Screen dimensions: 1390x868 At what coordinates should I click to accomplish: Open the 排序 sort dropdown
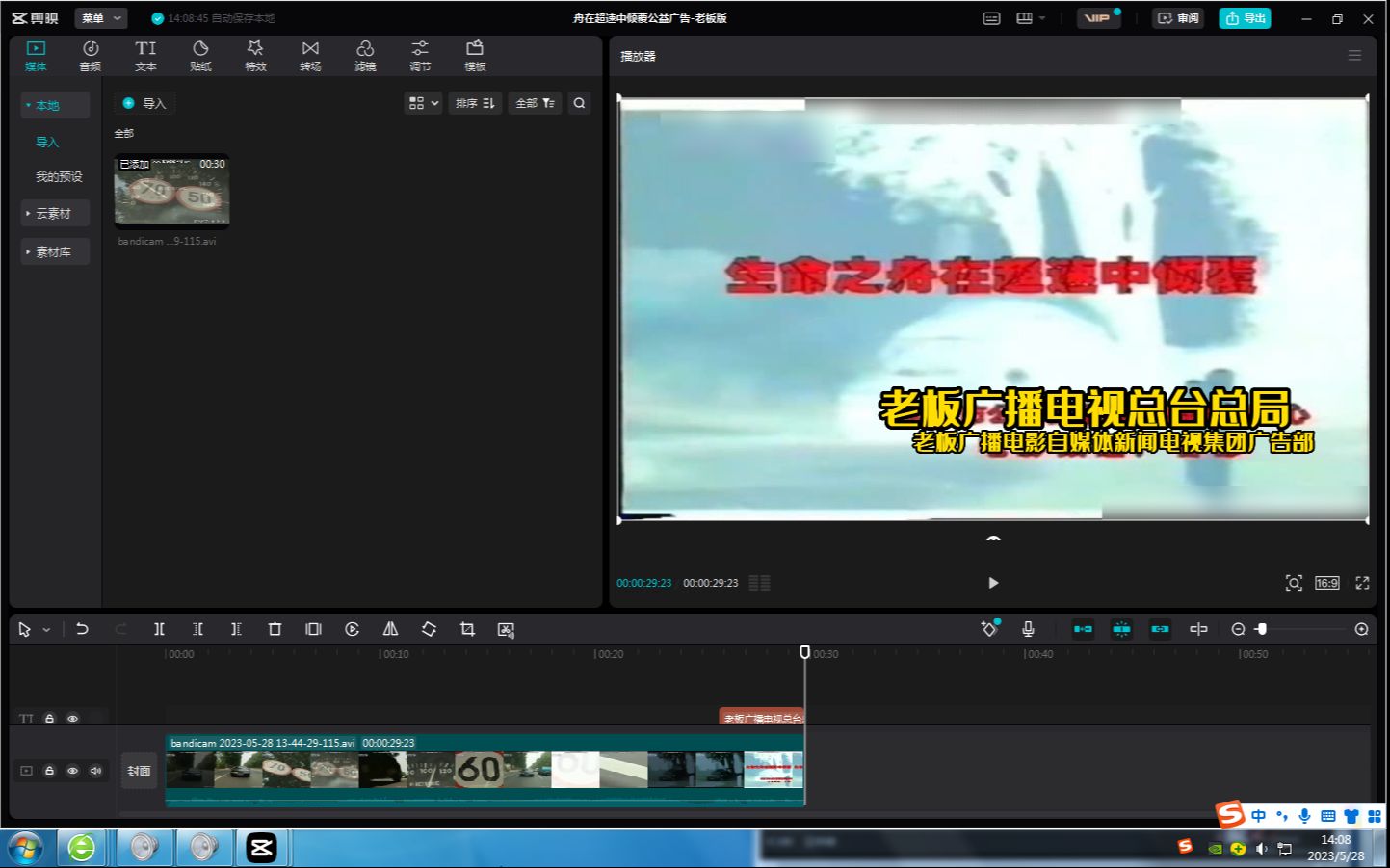(x=475, y=103)
